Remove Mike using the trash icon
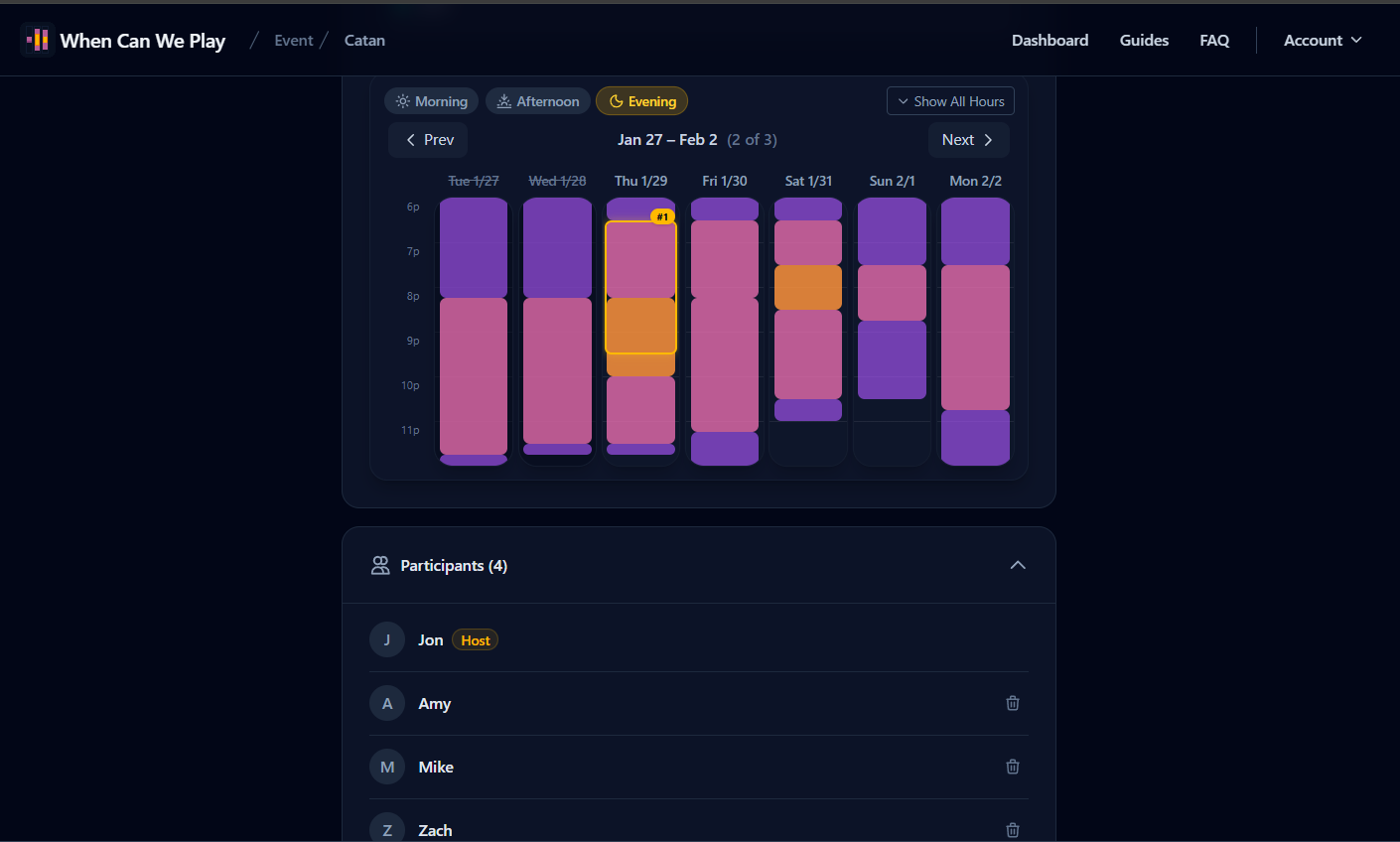This screenshot has height=842, width=1400. tap(1012, 767)
